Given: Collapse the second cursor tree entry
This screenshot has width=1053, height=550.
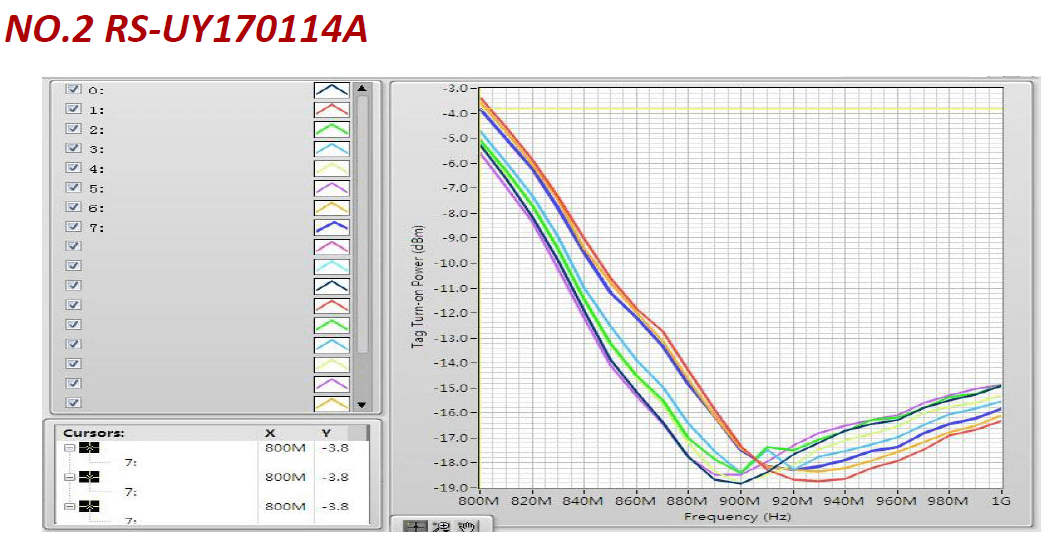Looking at the screenshot, I should click(68, 477).
